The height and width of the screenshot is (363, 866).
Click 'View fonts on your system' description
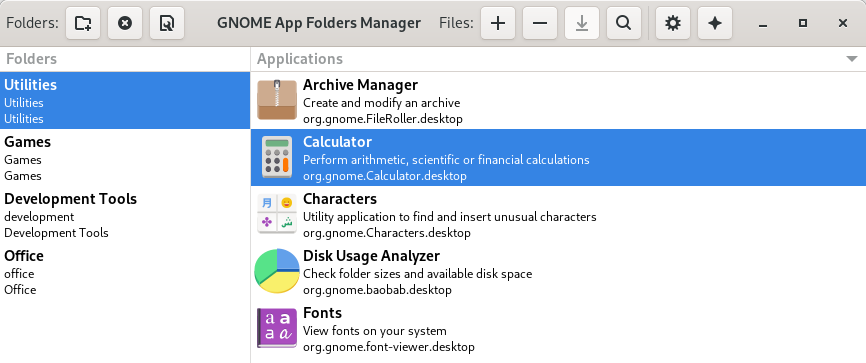[x=374, y=331]
